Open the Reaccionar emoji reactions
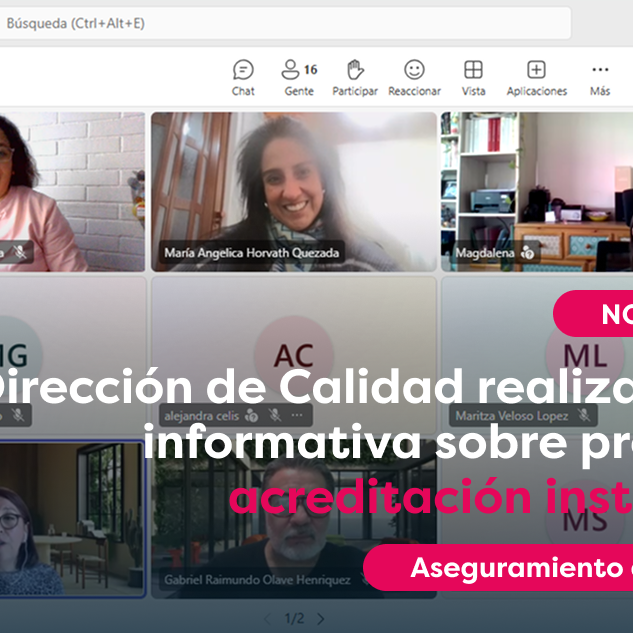Image resolution: width=633 pixels, height=633 pixels. point(414,78)
